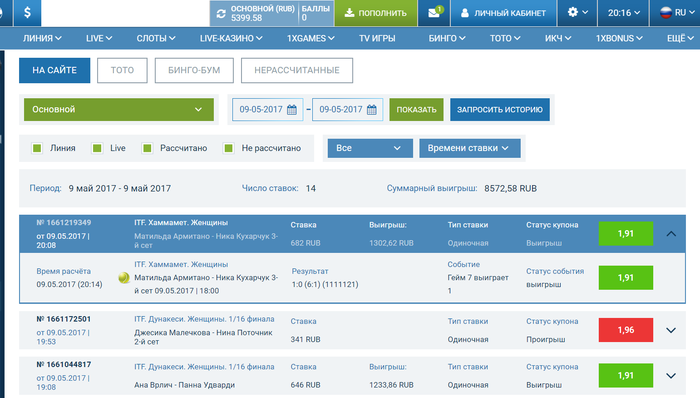This screenshot has height=398, width=700.
Task: Open the СЛОТЫ menu
Action: pyautogui.click(x=156, y=38)
